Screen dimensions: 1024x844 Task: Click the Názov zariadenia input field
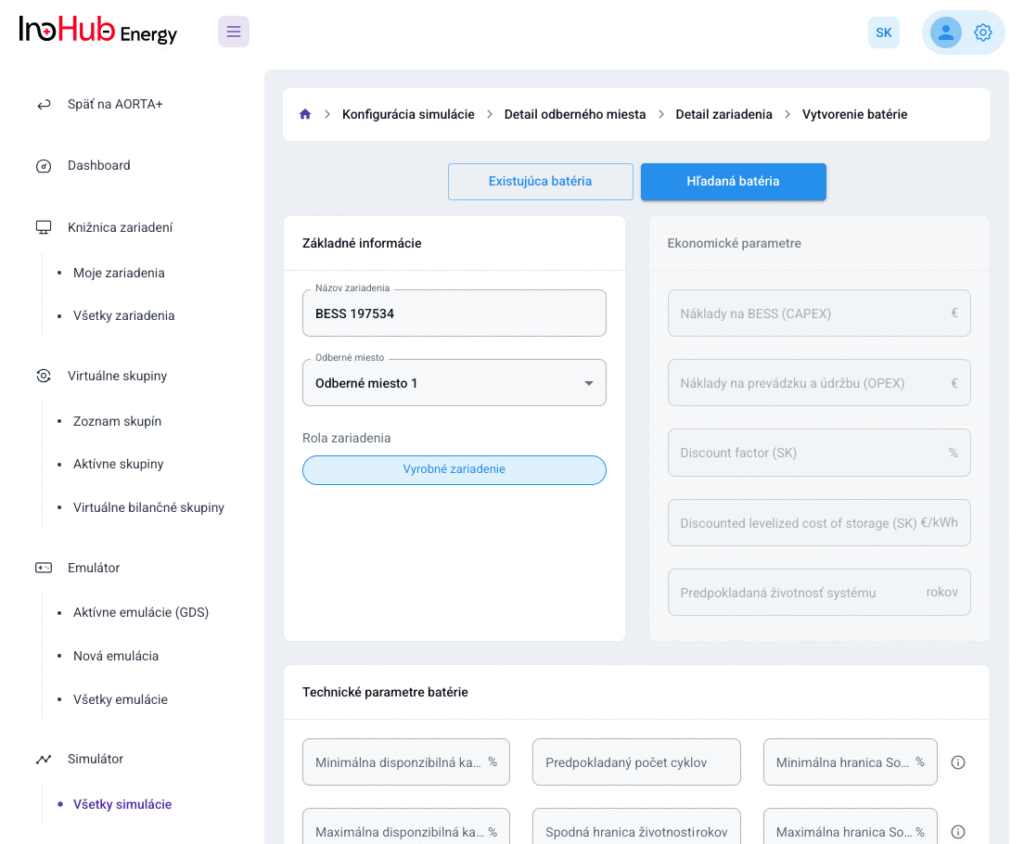click(x=454, y=314)
